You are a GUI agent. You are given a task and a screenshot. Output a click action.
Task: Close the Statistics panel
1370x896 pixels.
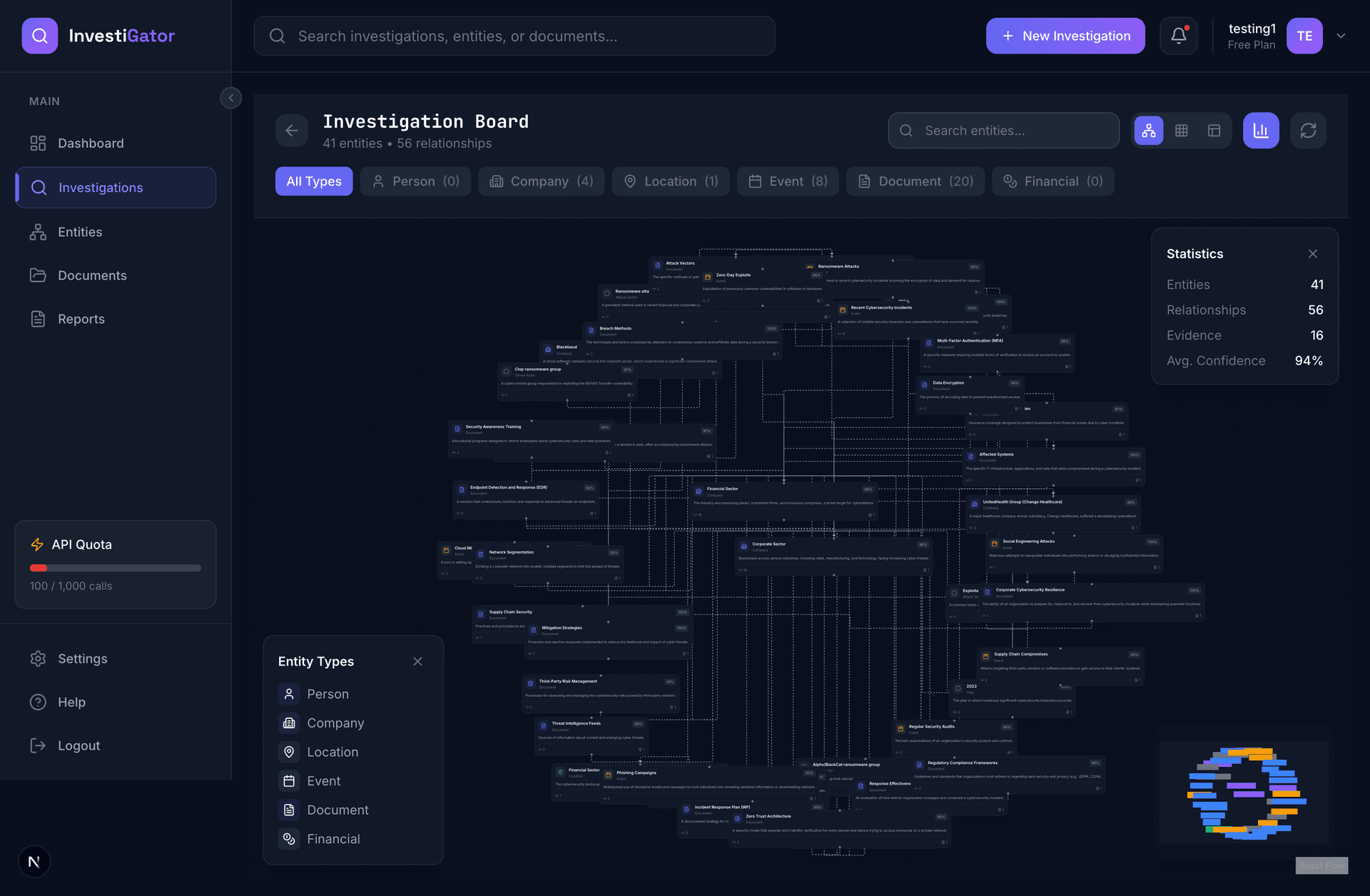(1312, 254)
